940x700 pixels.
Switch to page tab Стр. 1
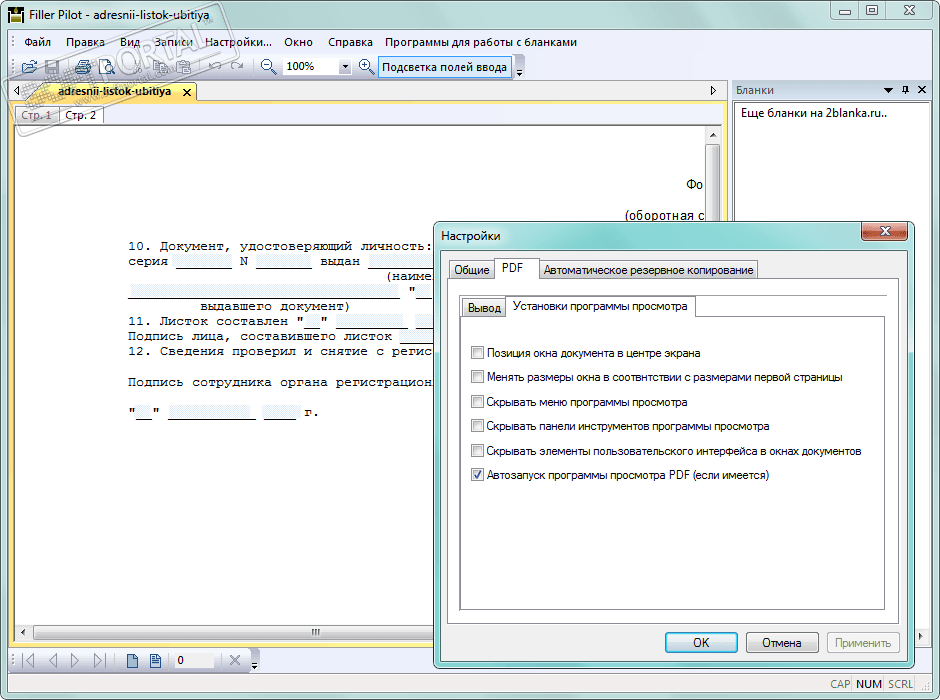point(37,115)
